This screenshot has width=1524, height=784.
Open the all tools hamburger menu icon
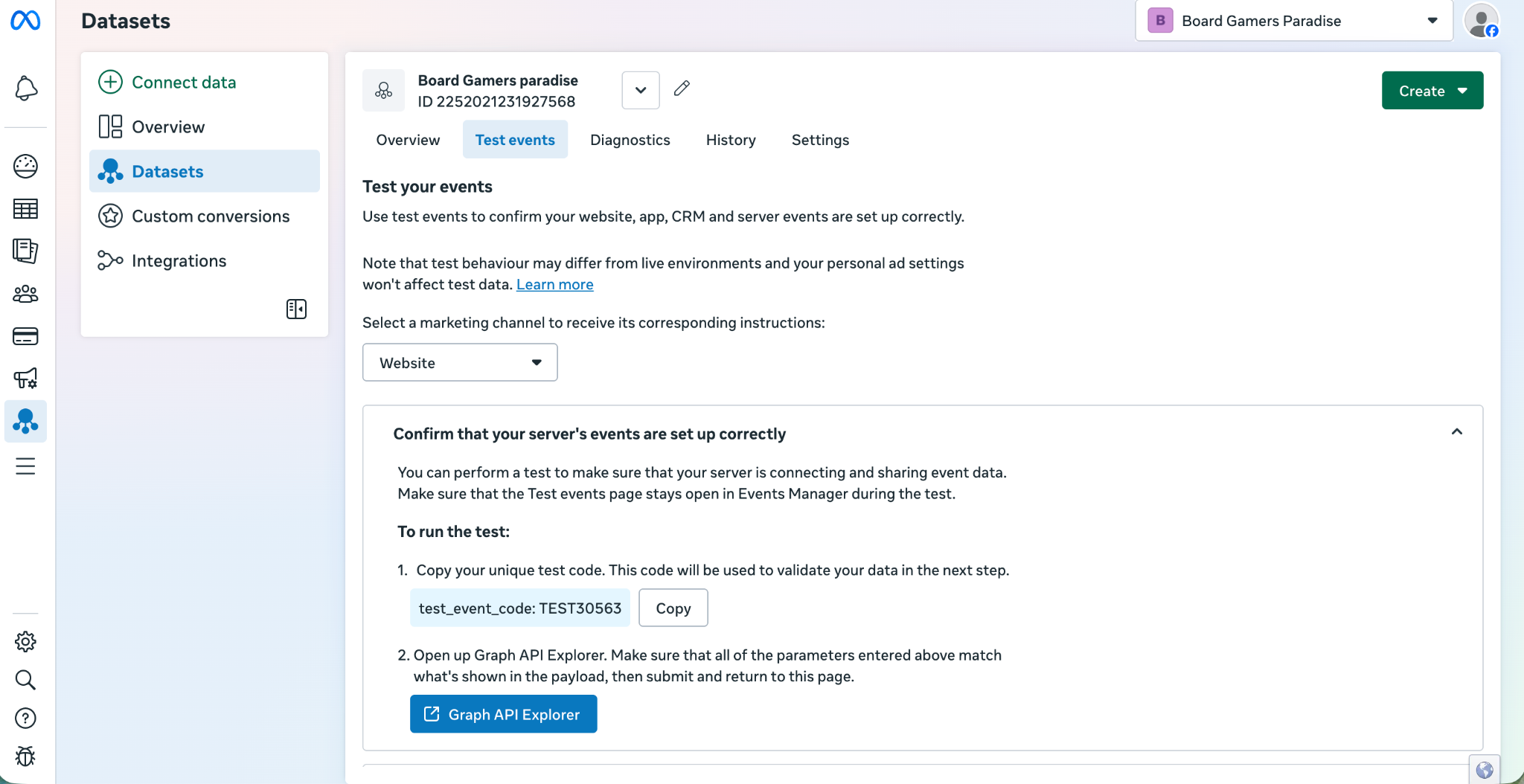coord(25,466)
